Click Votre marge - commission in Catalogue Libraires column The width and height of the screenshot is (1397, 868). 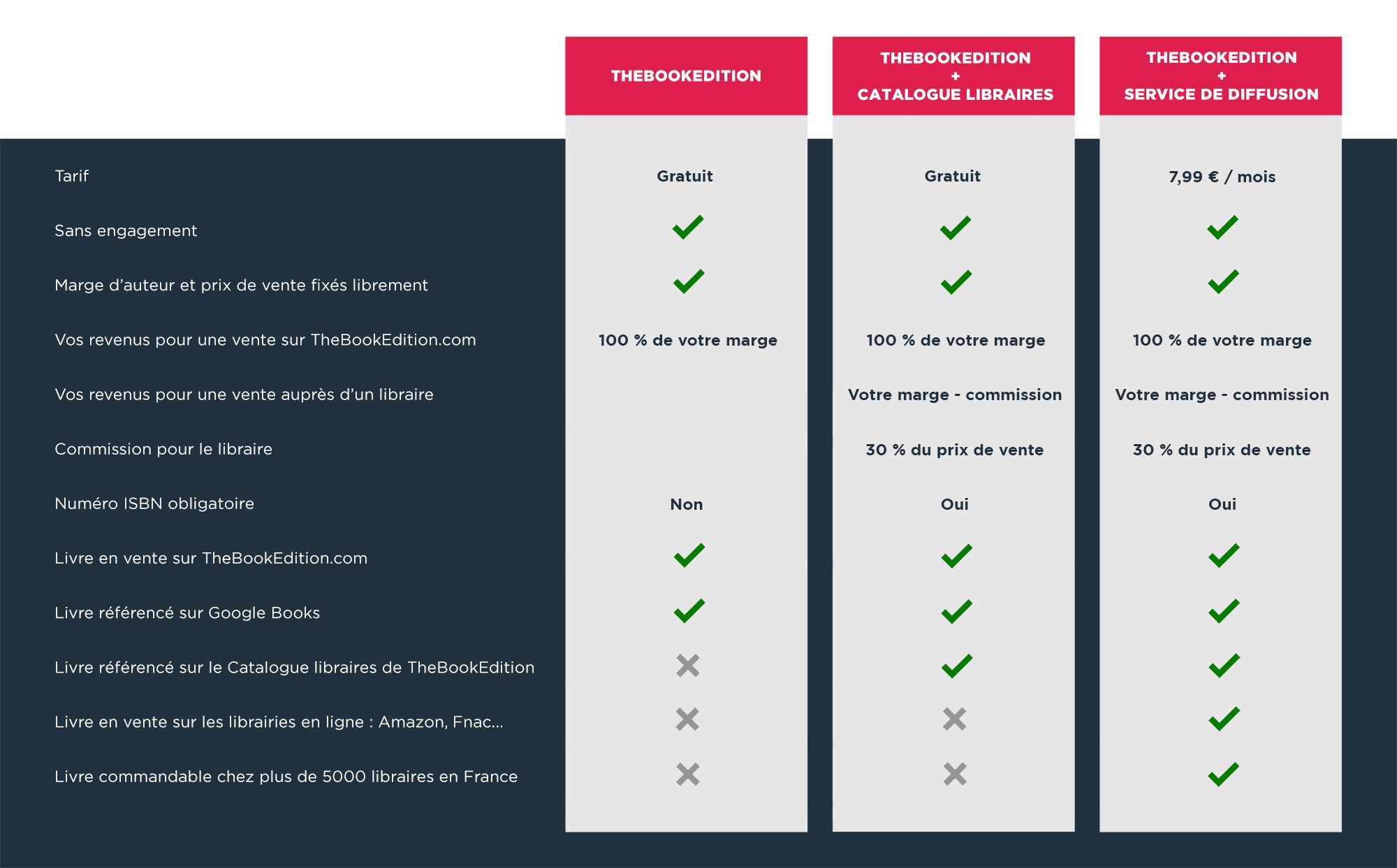click(x=955, y=395)
